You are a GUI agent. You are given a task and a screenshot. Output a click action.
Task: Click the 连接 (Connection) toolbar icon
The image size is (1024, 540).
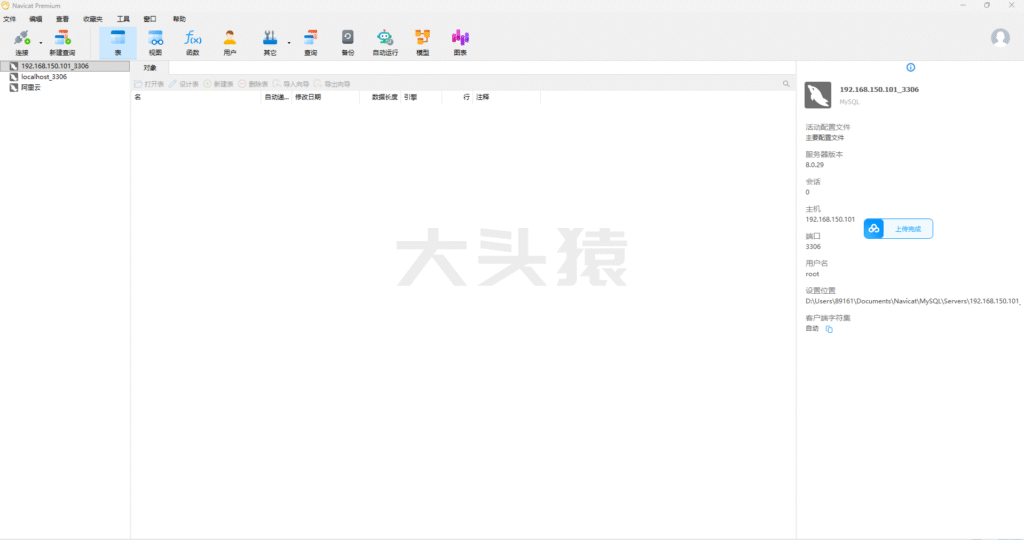[x=21, y=40]
